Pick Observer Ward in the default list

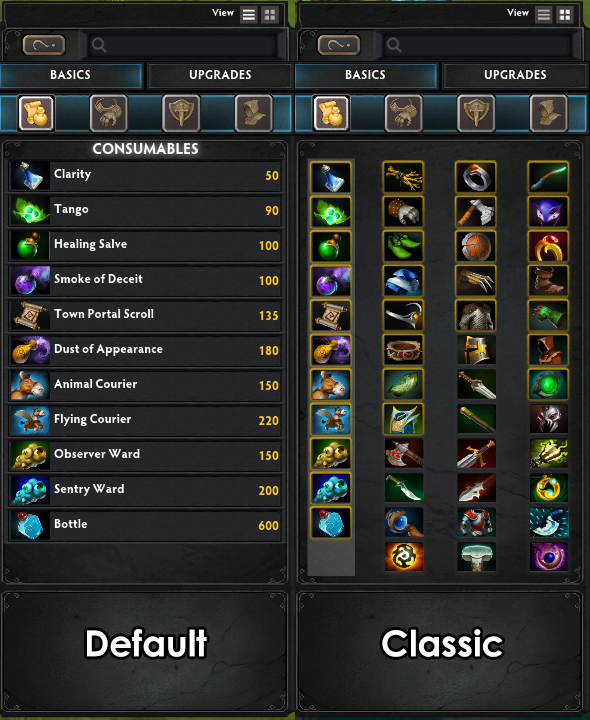point(145,456)
